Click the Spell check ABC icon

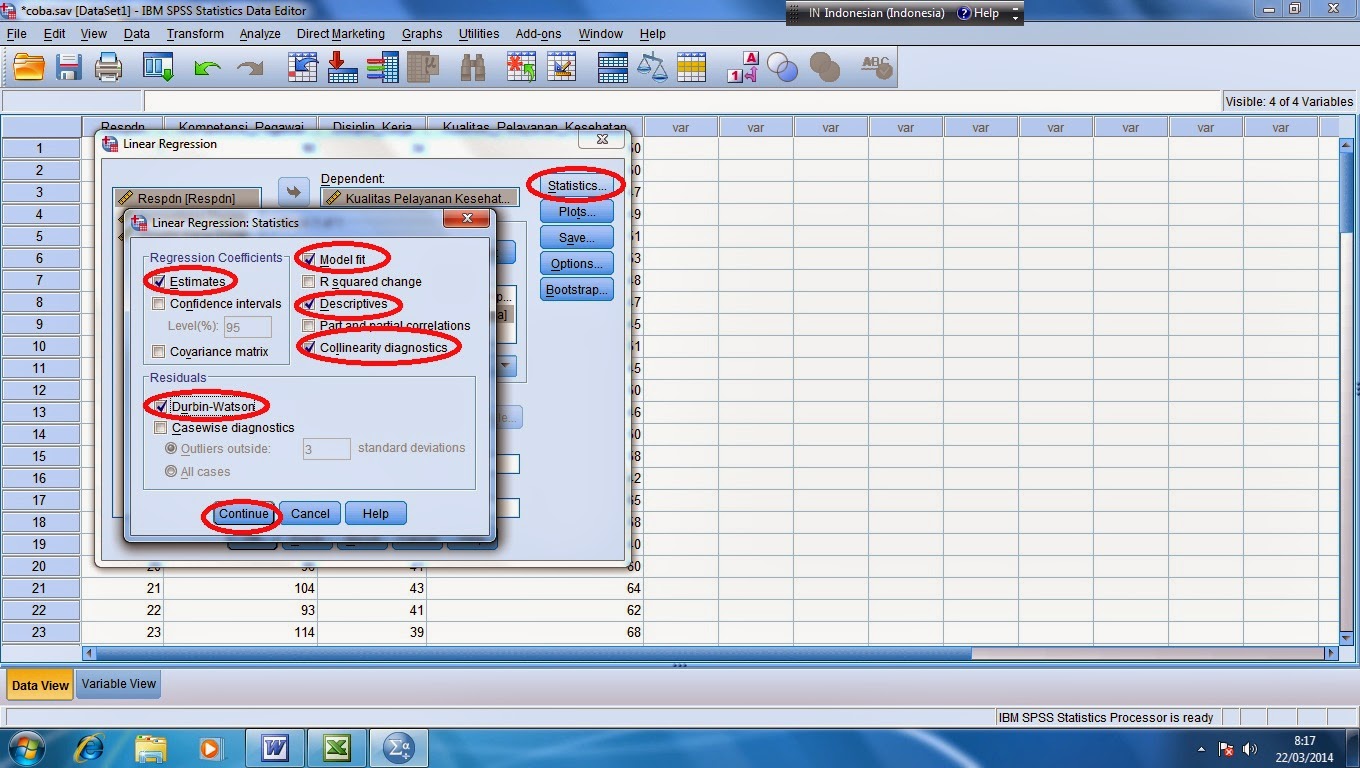coord(877,67)
